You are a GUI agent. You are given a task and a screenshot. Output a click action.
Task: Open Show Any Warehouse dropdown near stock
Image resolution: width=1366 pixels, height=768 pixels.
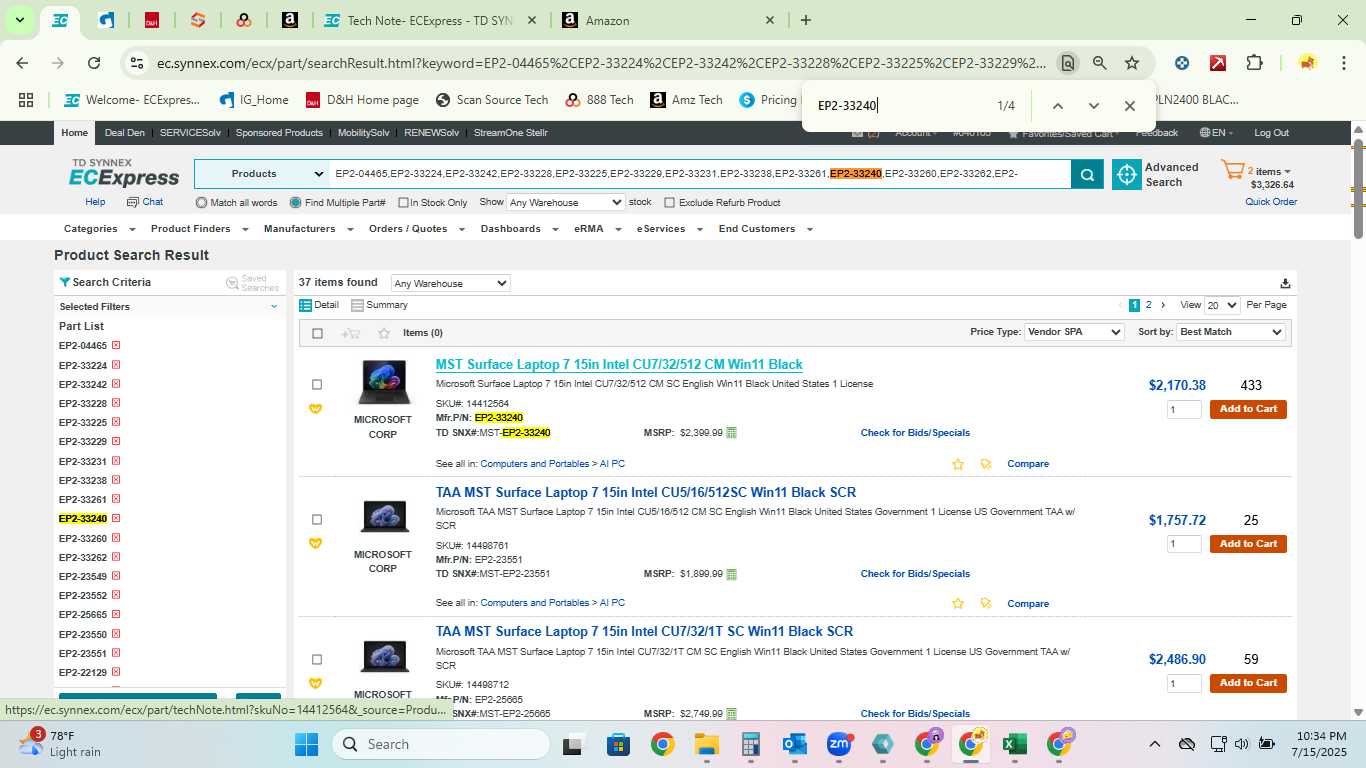coord(566,202)
